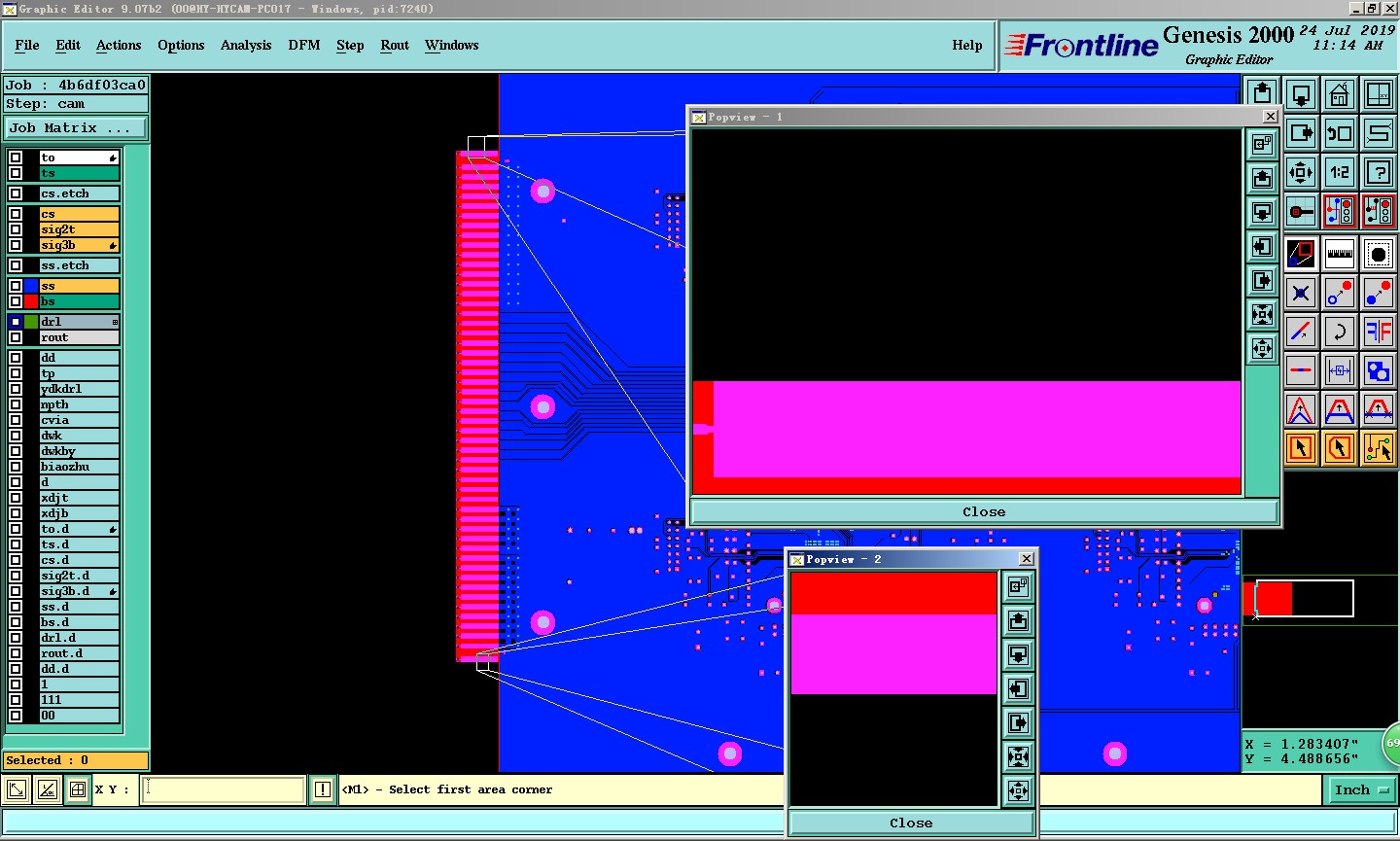Screen dimensions: 1400x841
Task: Toggle the checkbox for layer drl
Action: click(x=16, y=322)
